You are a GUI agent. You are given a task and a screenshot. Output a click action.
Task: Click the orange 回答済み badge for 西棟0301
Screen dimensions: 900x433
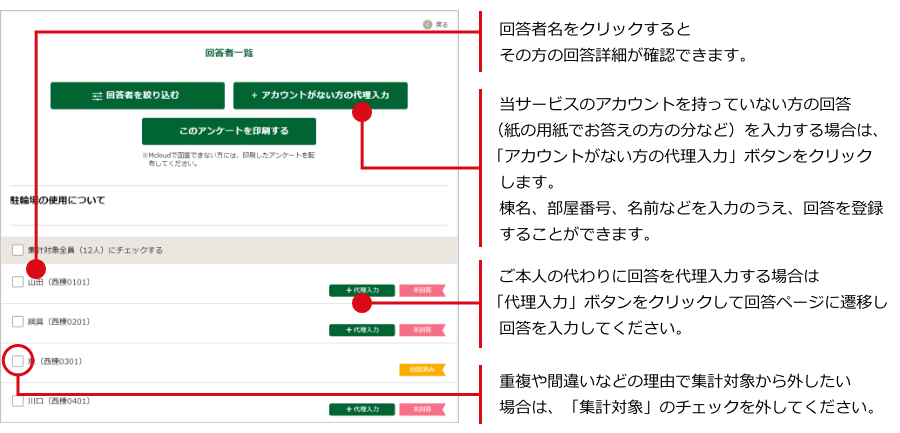421,369
